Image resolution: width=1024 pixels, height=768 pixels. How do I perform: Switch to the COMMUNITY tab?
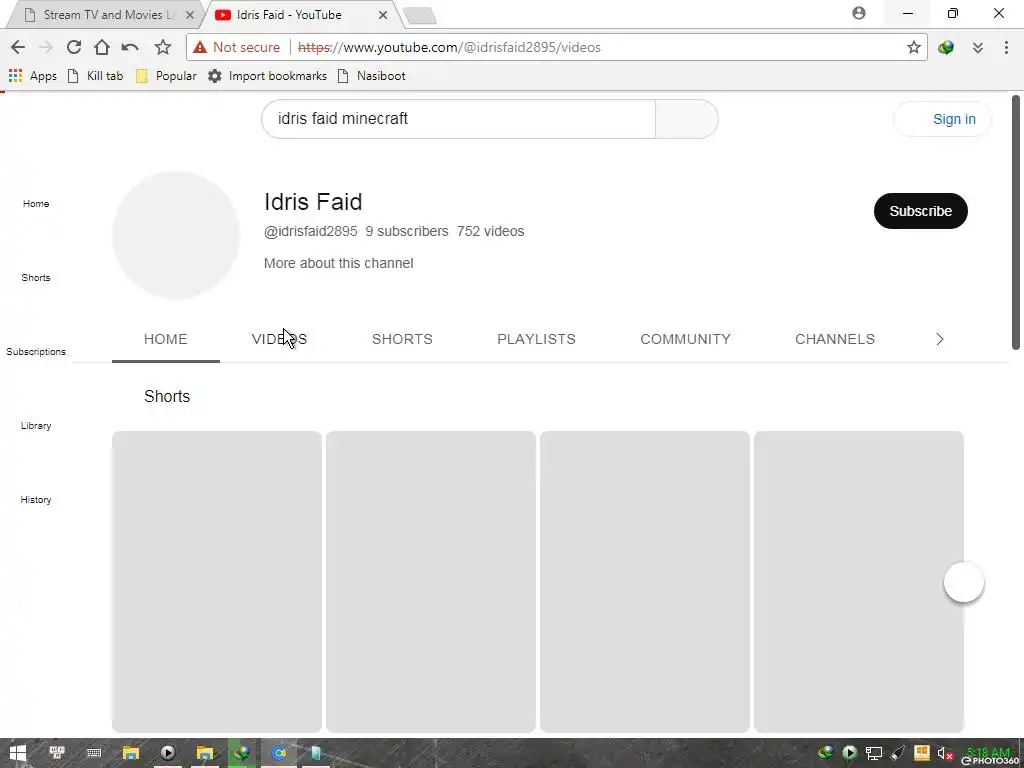click(685, 339)
